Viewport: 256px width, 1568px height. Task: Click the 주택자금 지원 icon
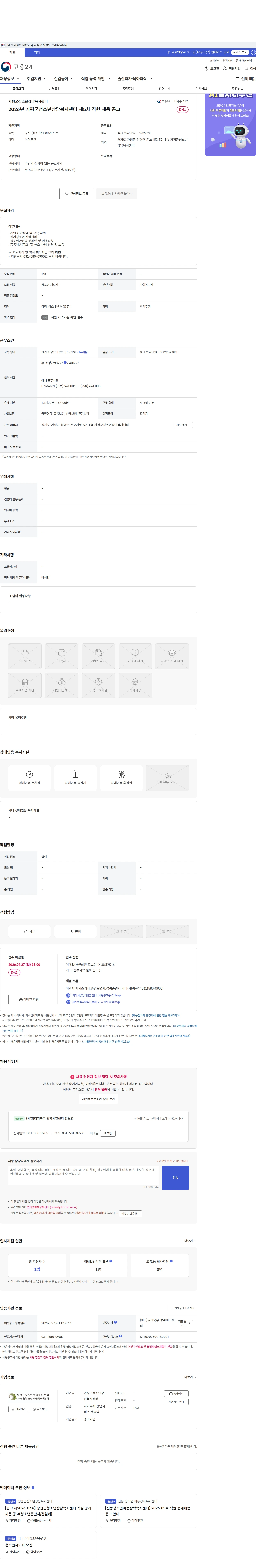(25, 685)
